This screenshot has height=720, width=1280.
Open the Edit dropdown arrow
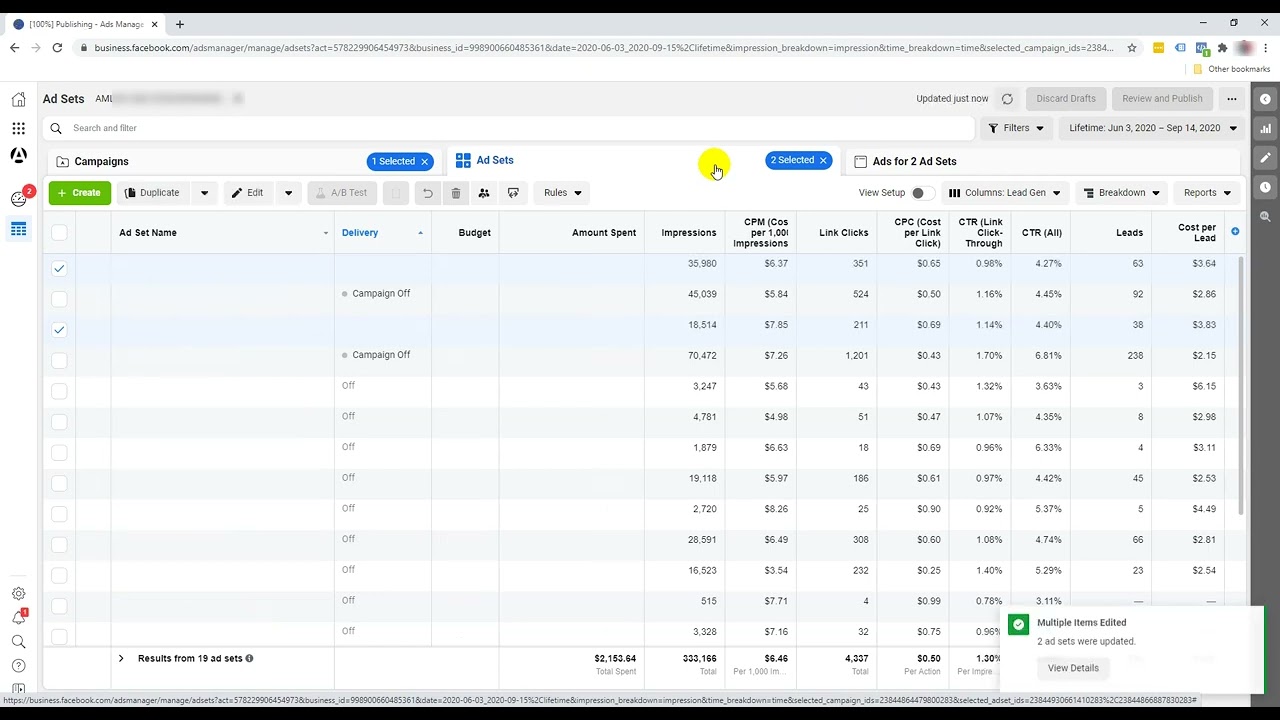[288, 193]
